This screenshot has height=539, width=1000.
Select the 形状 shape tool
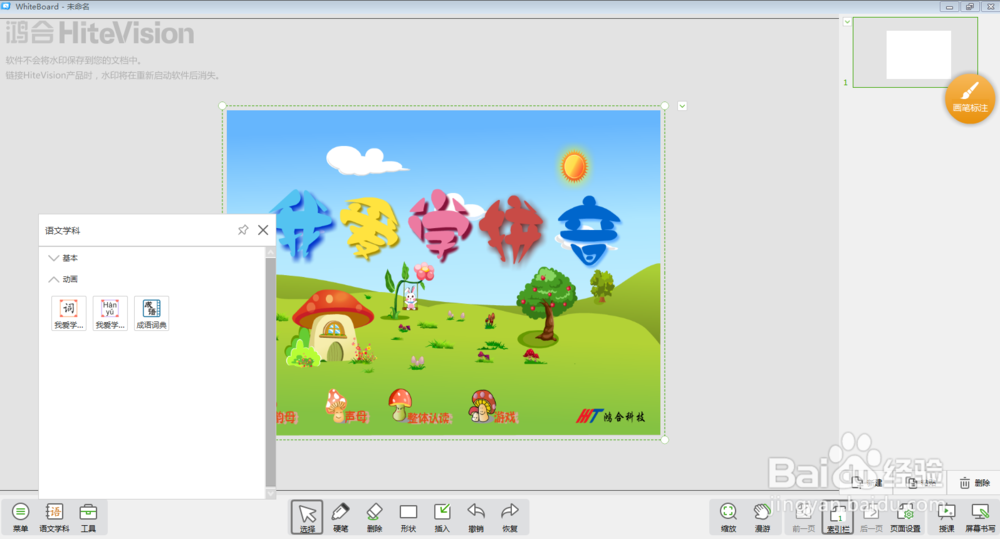(408, 517)
